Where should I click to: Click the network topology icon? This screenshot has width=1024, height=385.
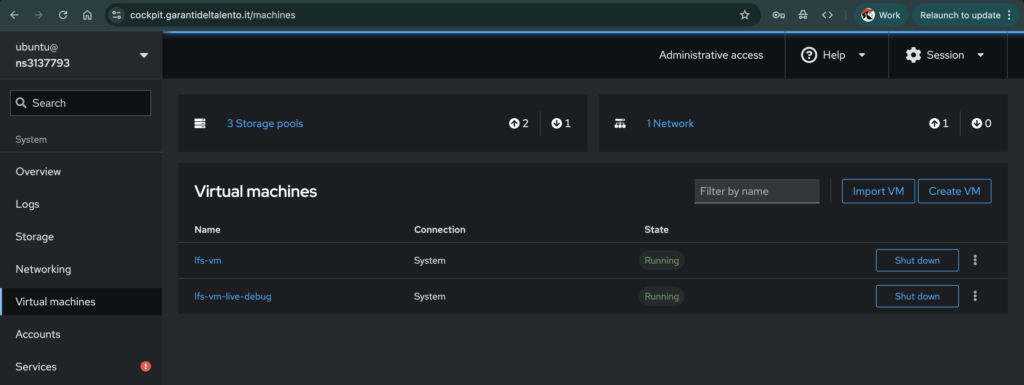pos(620,123)
